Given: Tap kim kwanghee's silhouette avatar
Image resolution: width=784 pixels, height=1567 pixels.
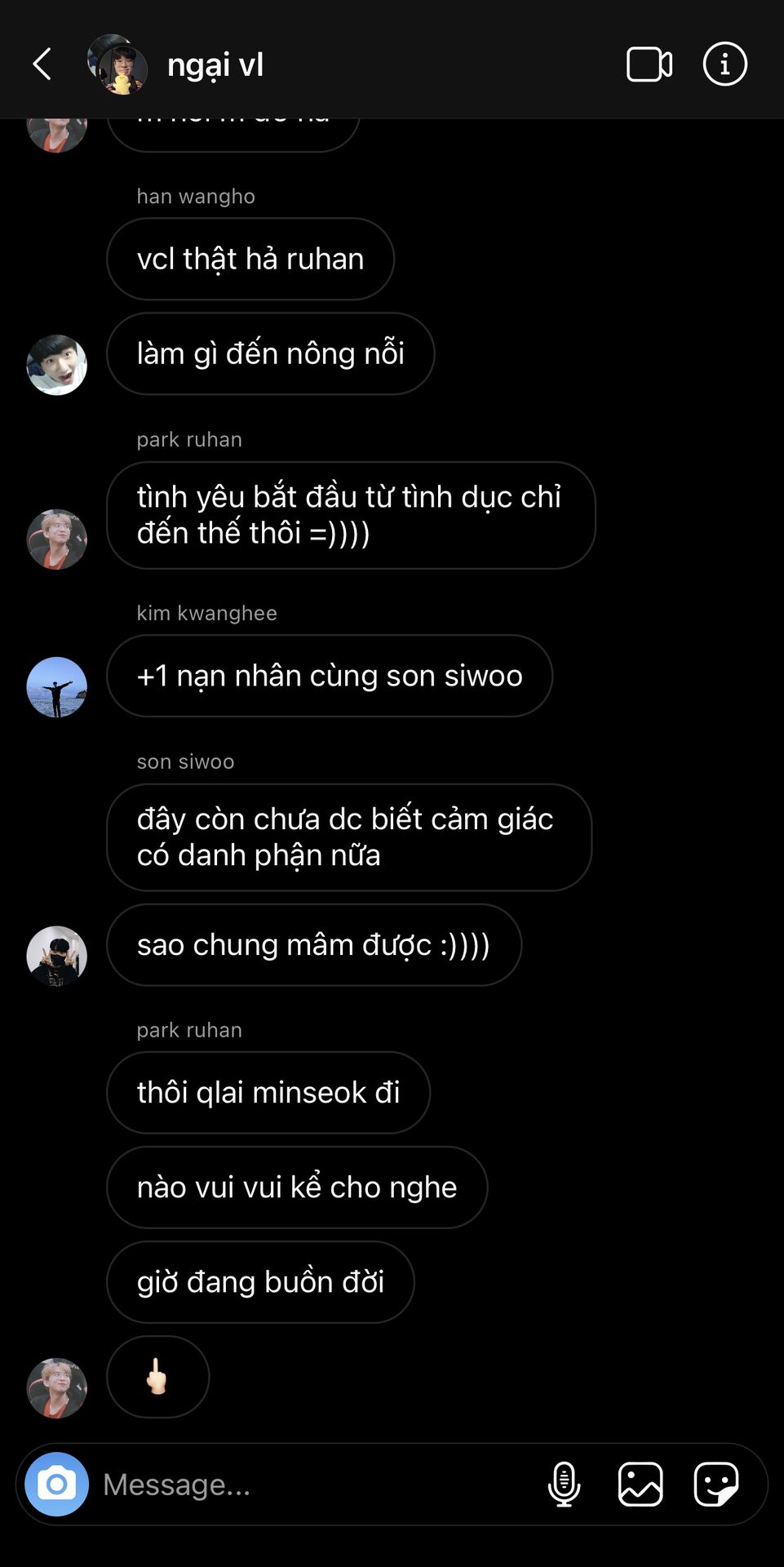Looking at the screenshot, I should click(57, 687).
